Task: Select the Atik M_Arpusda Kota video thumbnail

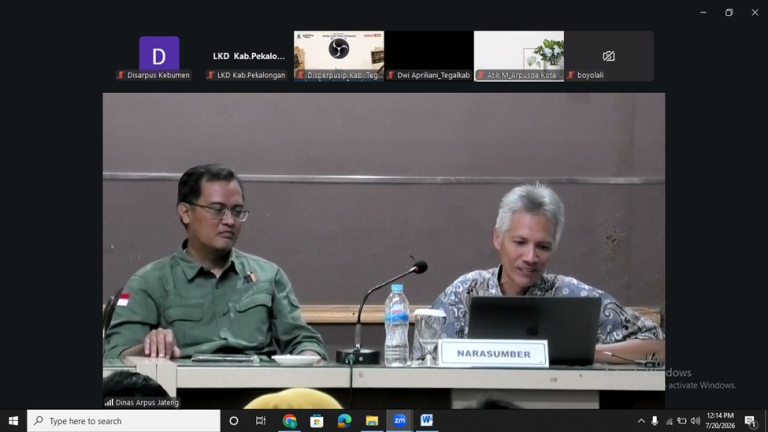Action: pos(519,56)
